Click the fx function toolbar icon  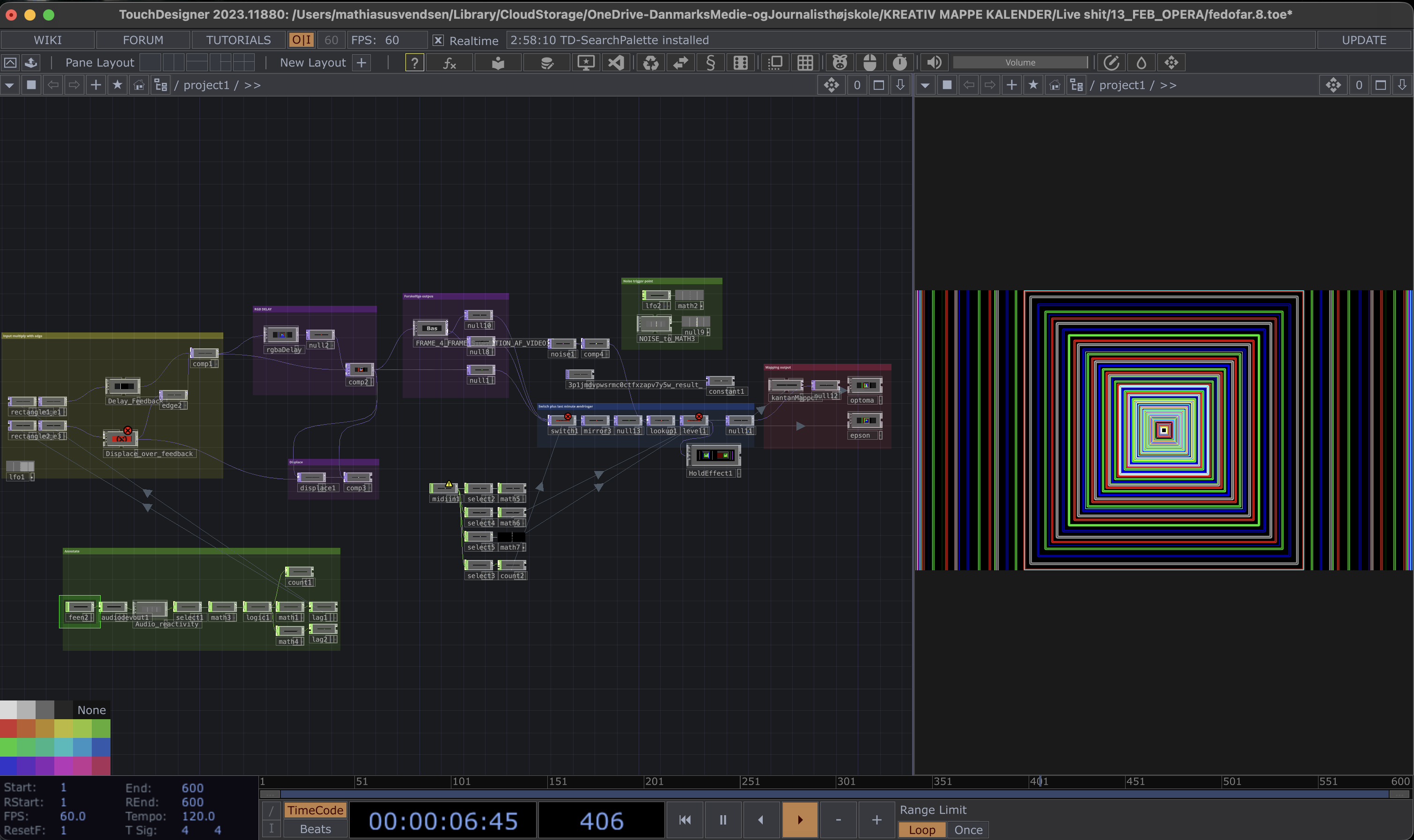tap(449, 62)
